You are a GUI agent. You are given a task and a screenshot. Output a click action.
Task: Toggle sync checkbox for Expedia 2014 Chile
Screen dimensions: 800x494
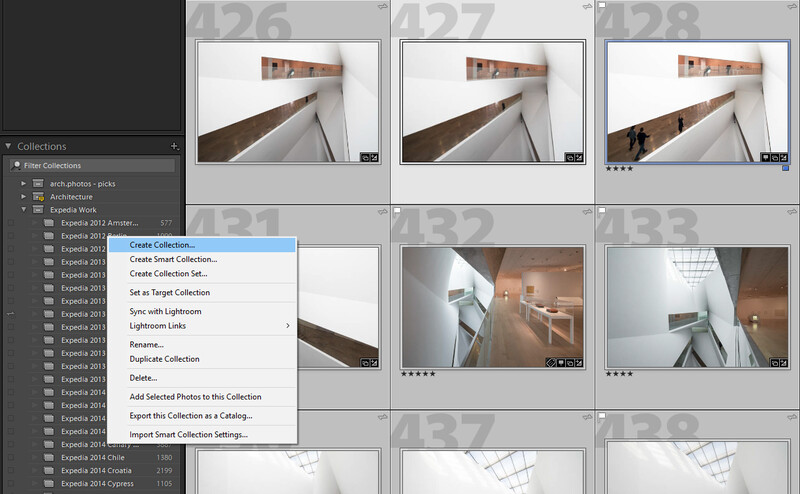click(11, 458)
